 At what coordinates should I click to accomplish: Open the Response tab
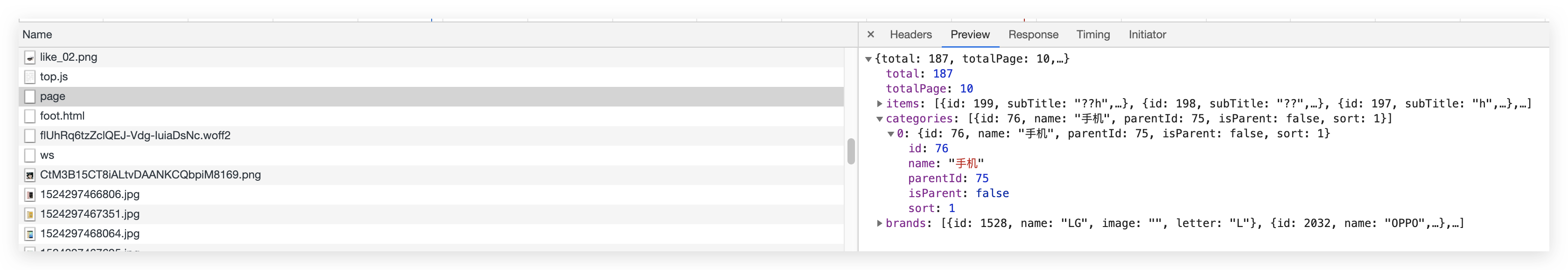[x=1033, y=35]
